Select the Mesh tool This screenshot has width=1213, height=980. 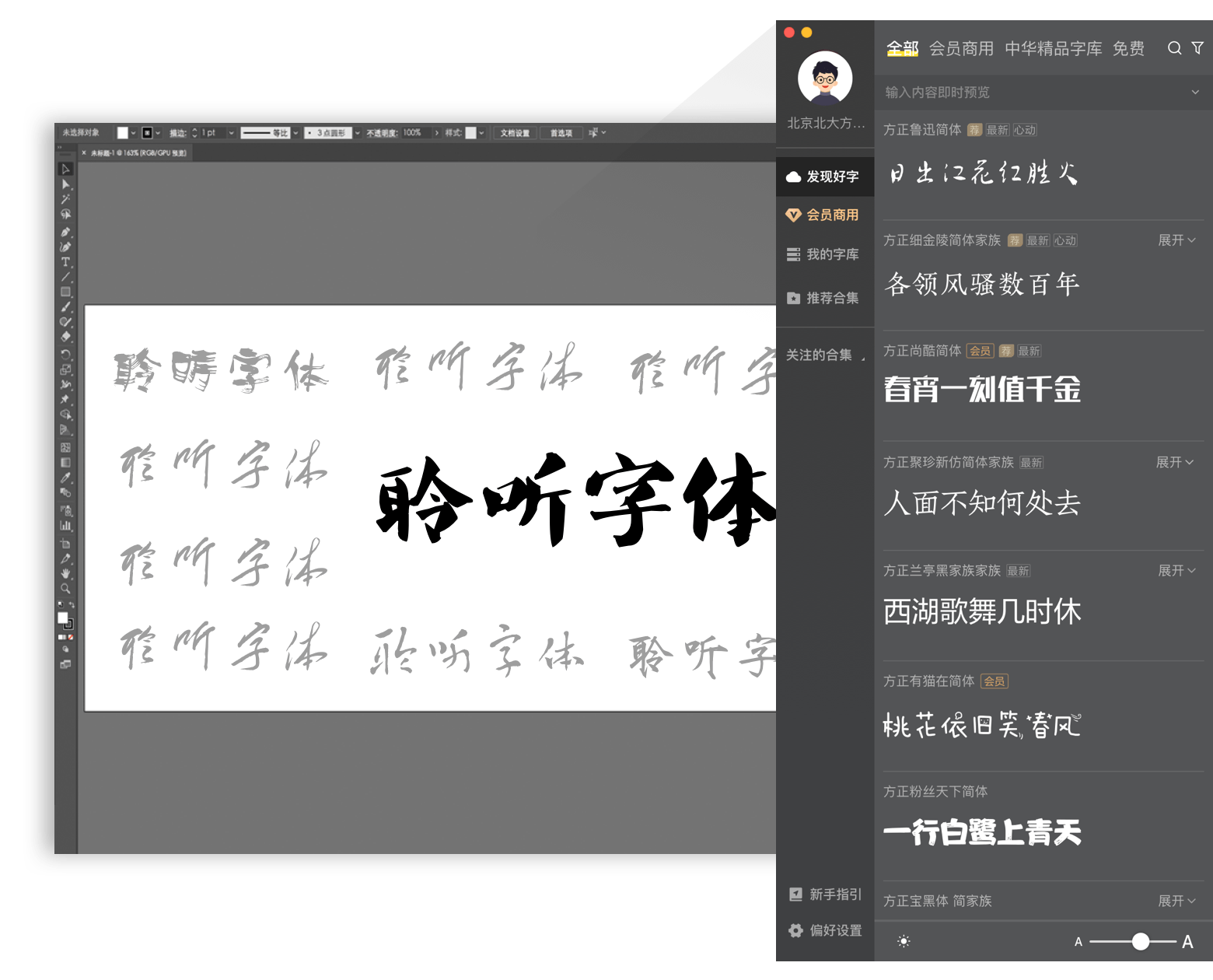[x=66, y=447]
